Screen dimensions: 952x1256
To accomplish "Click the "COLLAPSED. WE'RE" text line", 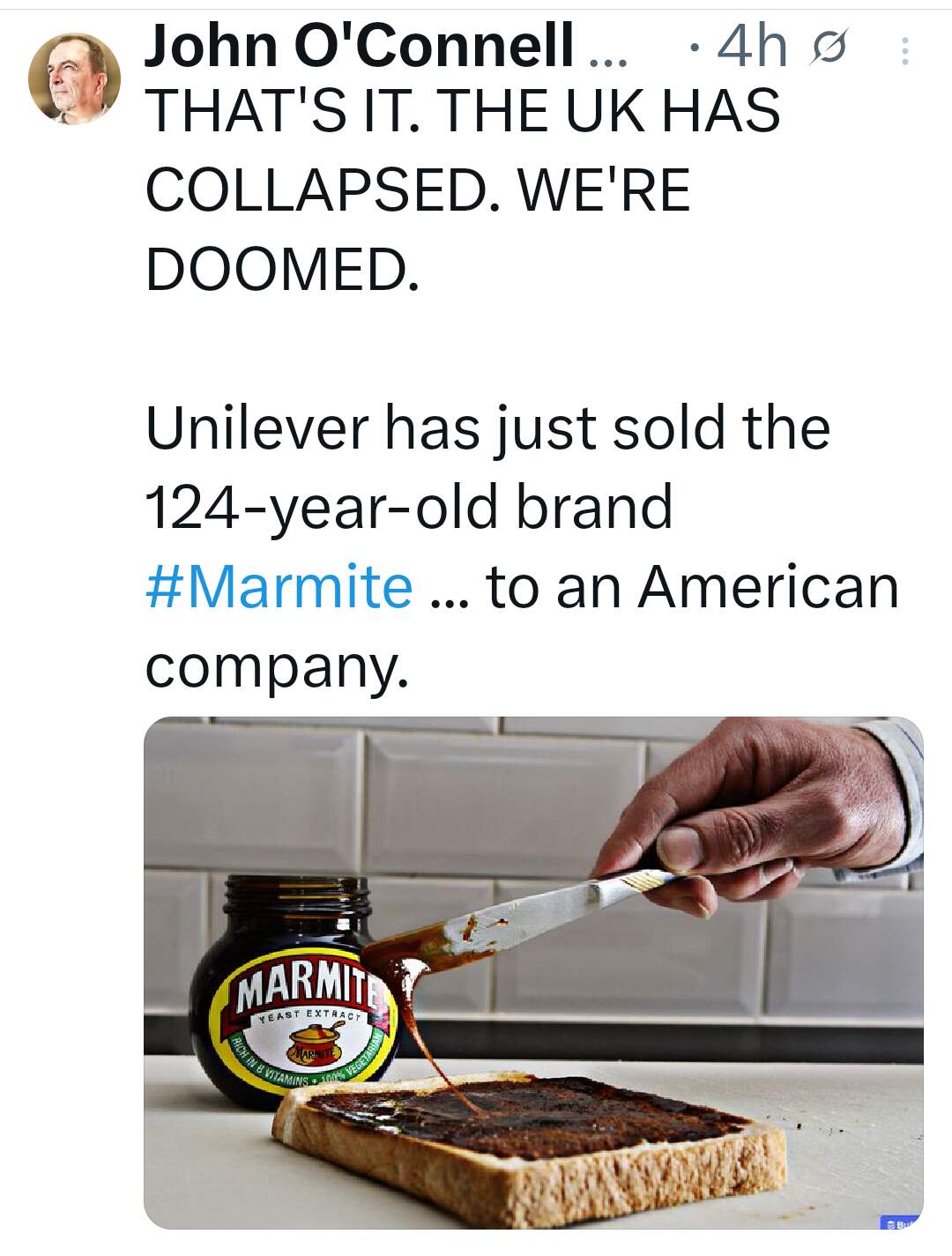I will coord(418,190).
